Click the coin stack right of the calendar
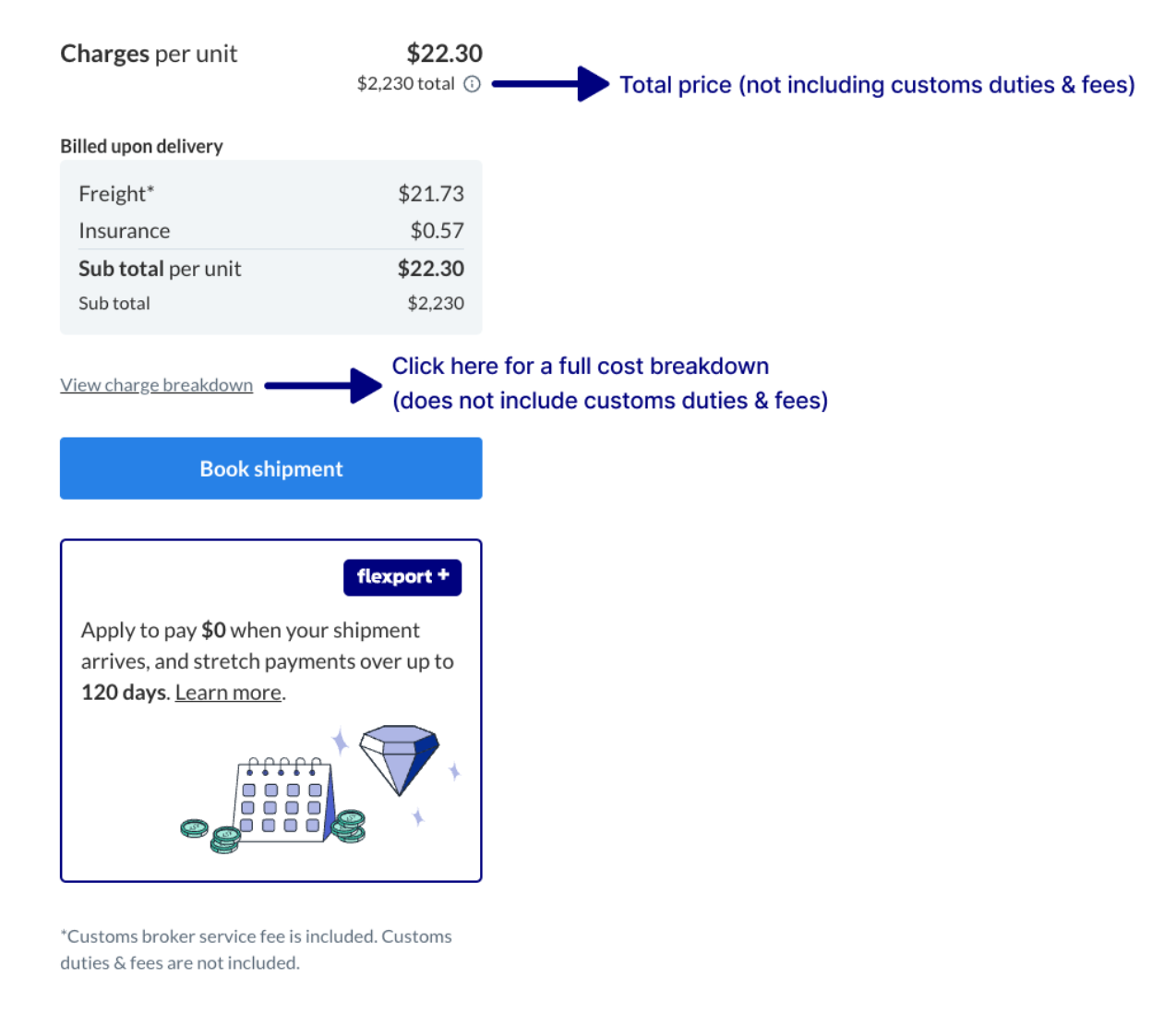The height and width of the screenshot is (1014, 1176). coord(349,826)
